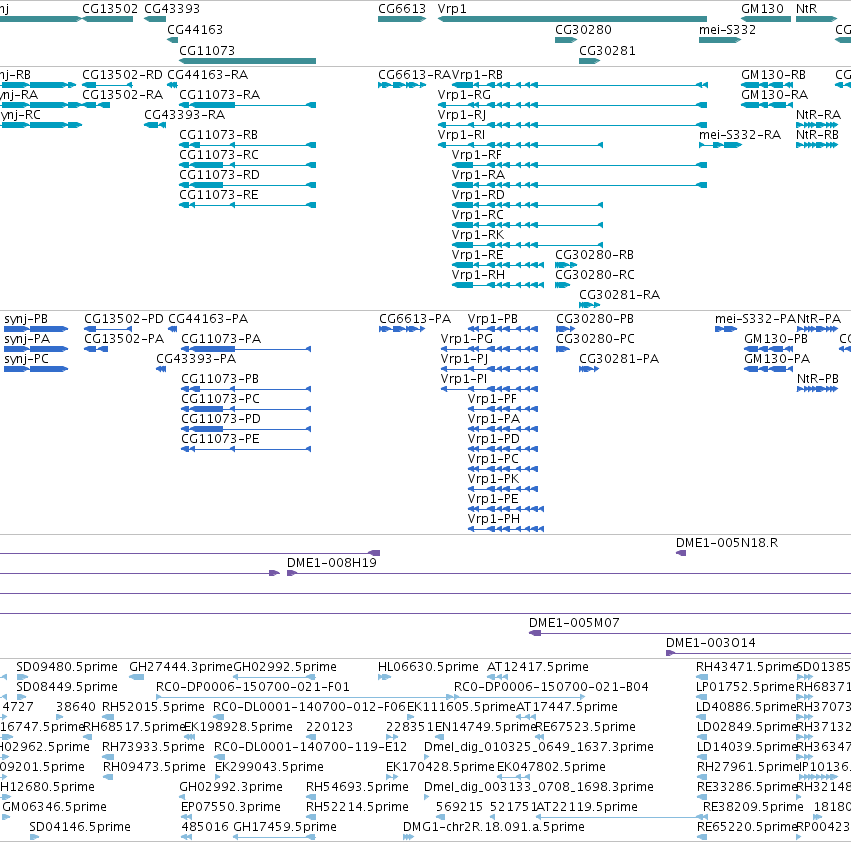The width and height of the screenshot is (851, 842).
Task: Click the Vrp1-RJ transcript label
Action: pos(462,115)
